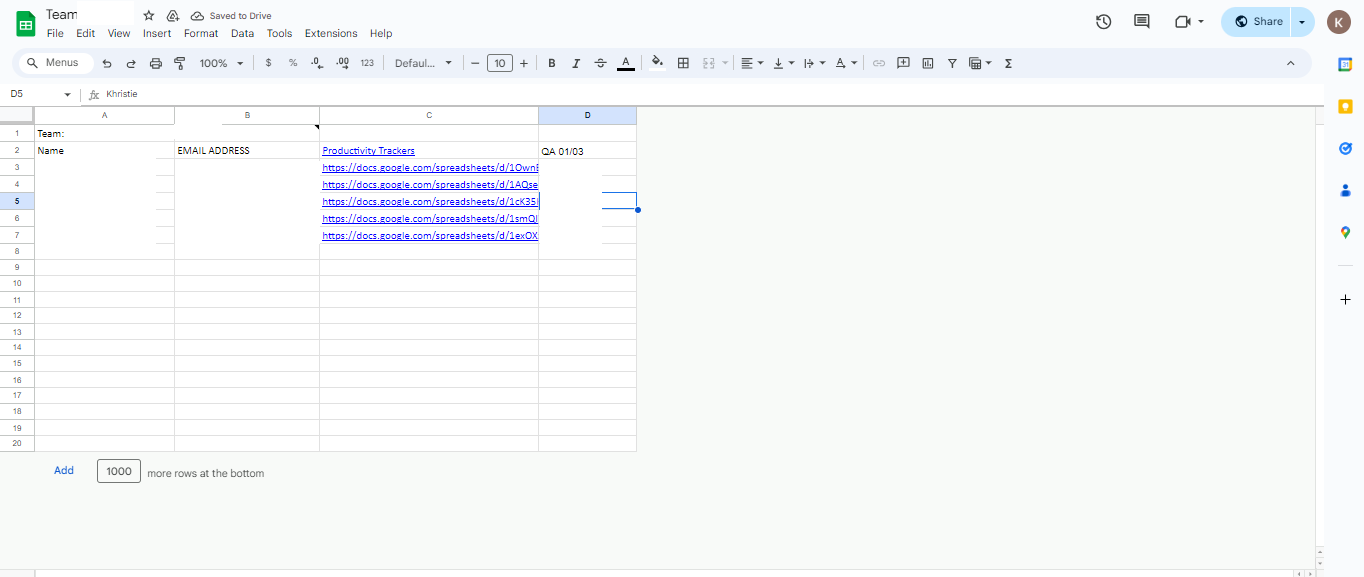1364x577 pixels.
Task: Open the Insert menu
Action: point(157,33)
